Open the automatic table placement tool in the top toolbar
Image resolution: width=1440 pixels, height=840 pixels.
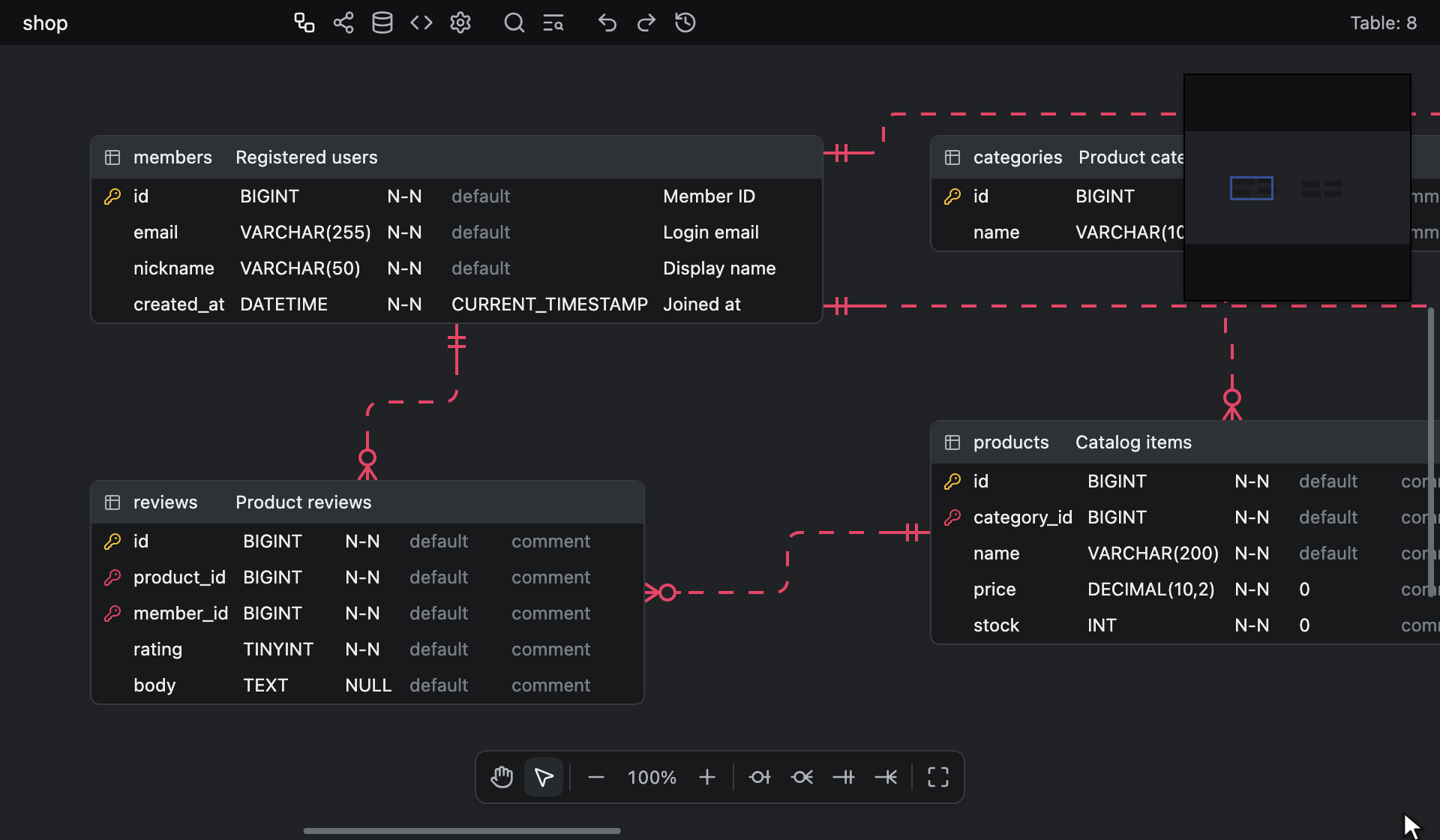pos(304,22)
